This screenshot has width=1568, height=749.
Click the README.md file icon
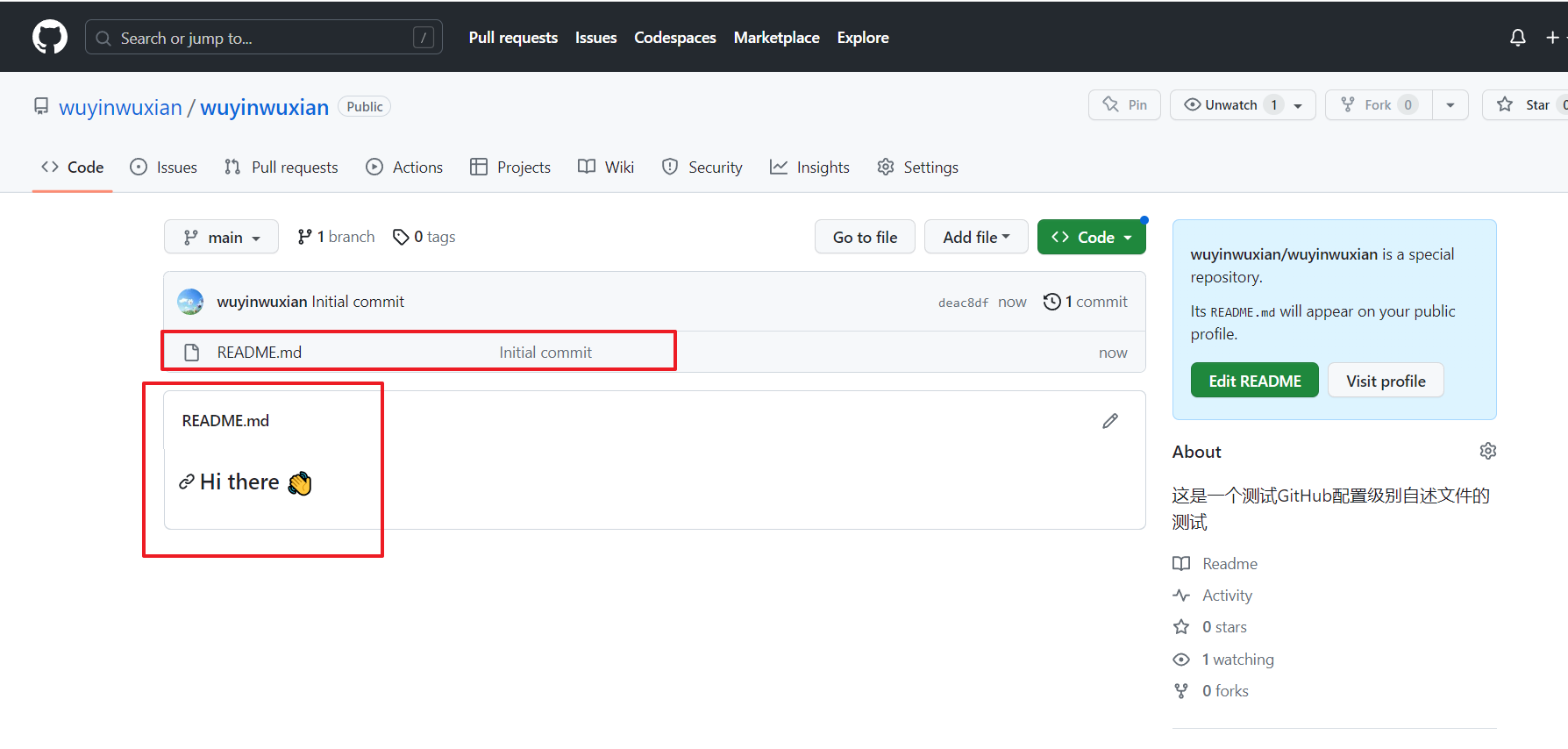(191, 353)
